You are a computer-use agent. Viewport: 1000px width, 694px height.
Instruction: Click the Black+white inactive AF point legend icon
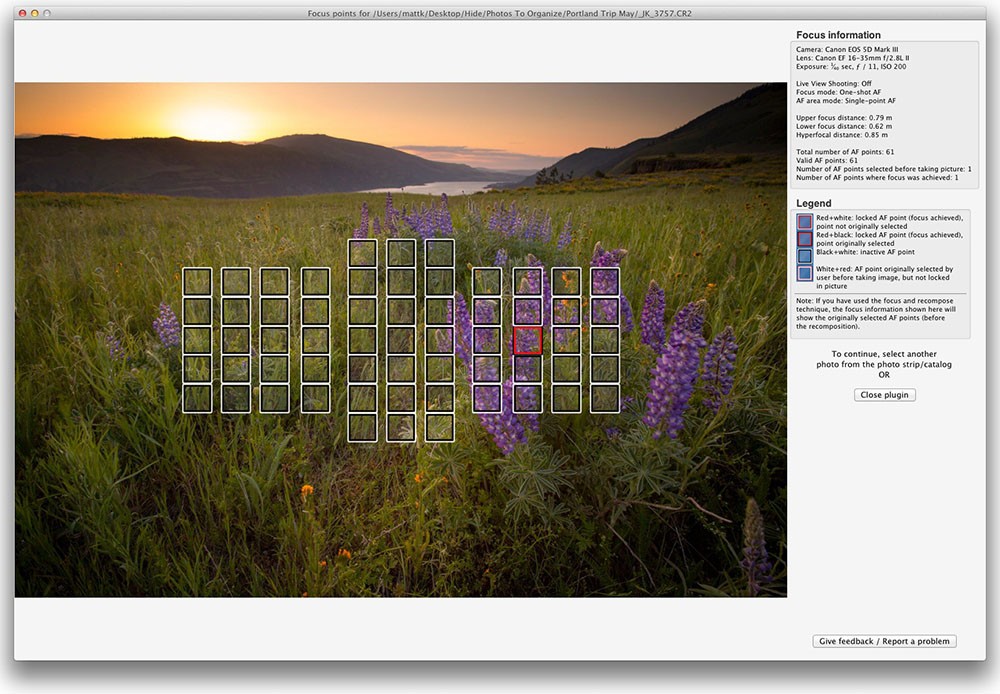point(805,254)
